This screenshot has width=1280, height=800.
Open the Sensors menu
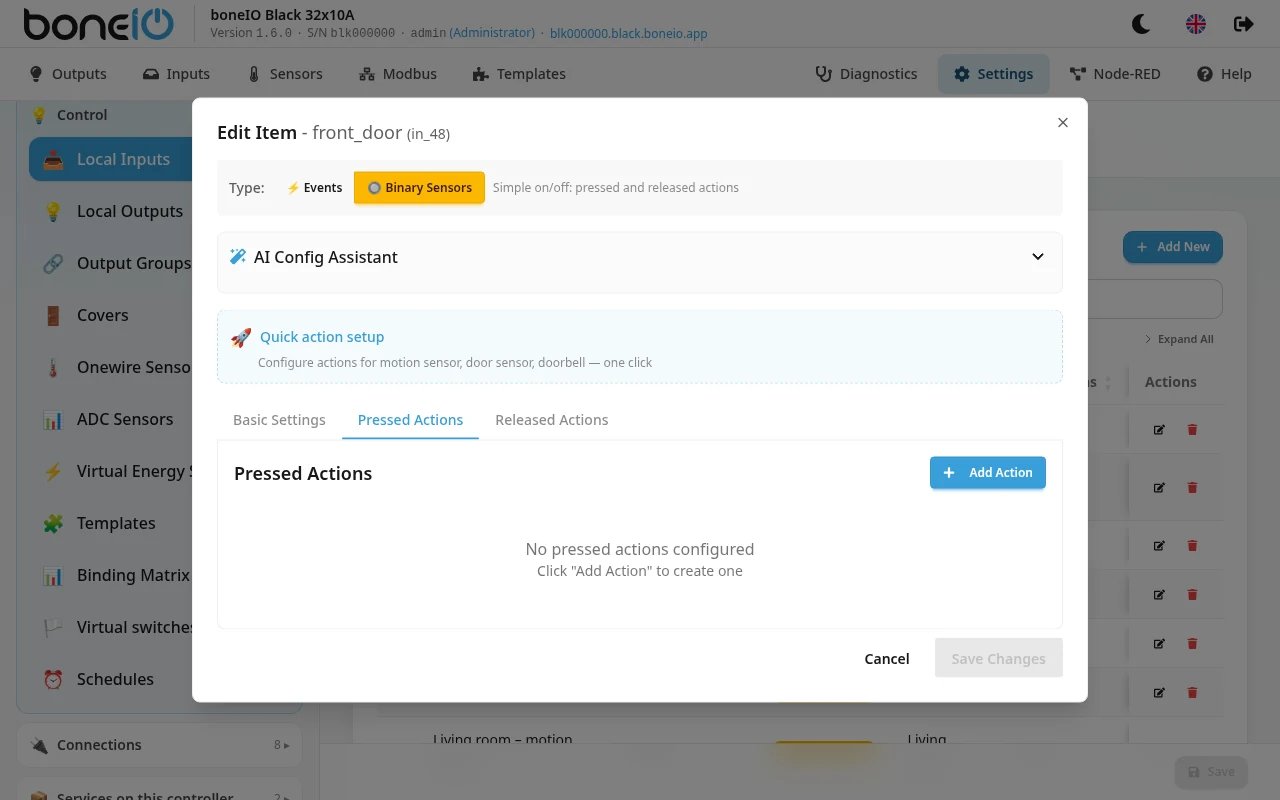[285, 74]
